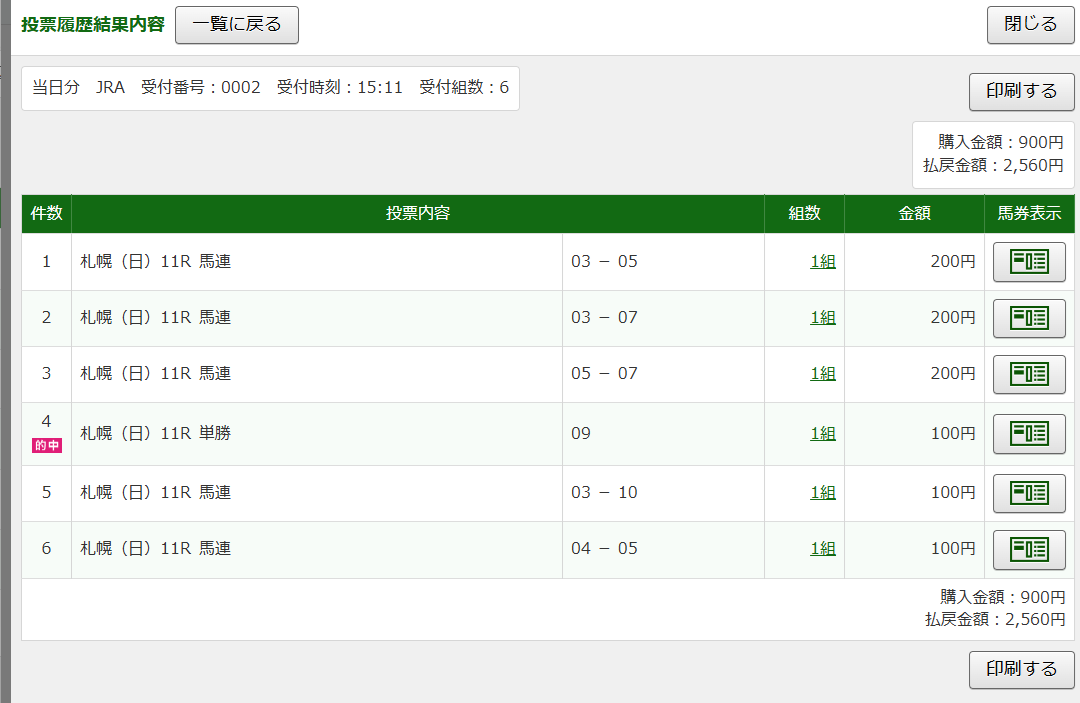The height and width of the screenshot is (703, 1080).
Task: Open the 1組 link for bet 03-10
Action: pos(822,493)
